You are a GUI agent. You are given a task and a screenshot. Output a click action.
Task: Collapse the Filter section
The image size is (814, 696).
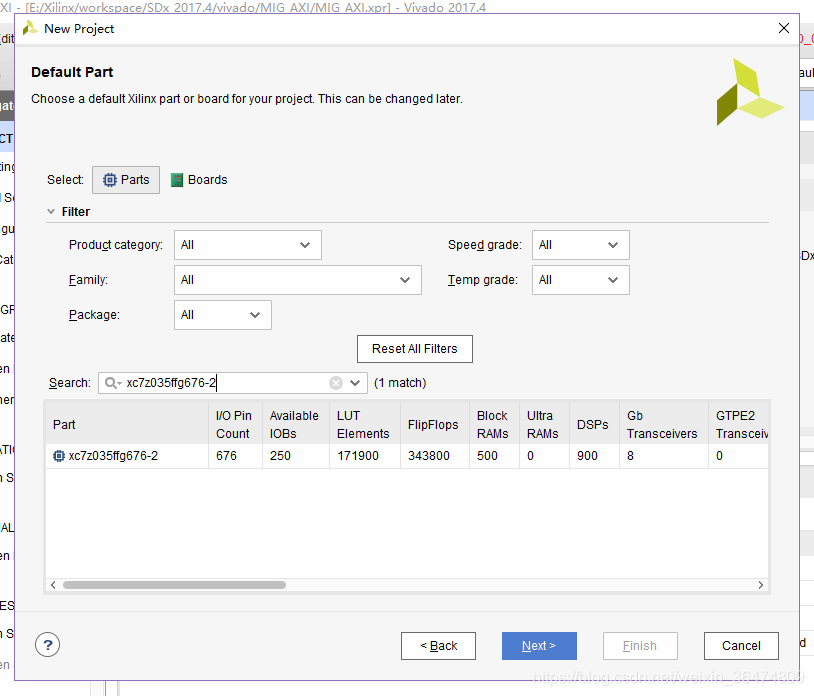point(51,212)
